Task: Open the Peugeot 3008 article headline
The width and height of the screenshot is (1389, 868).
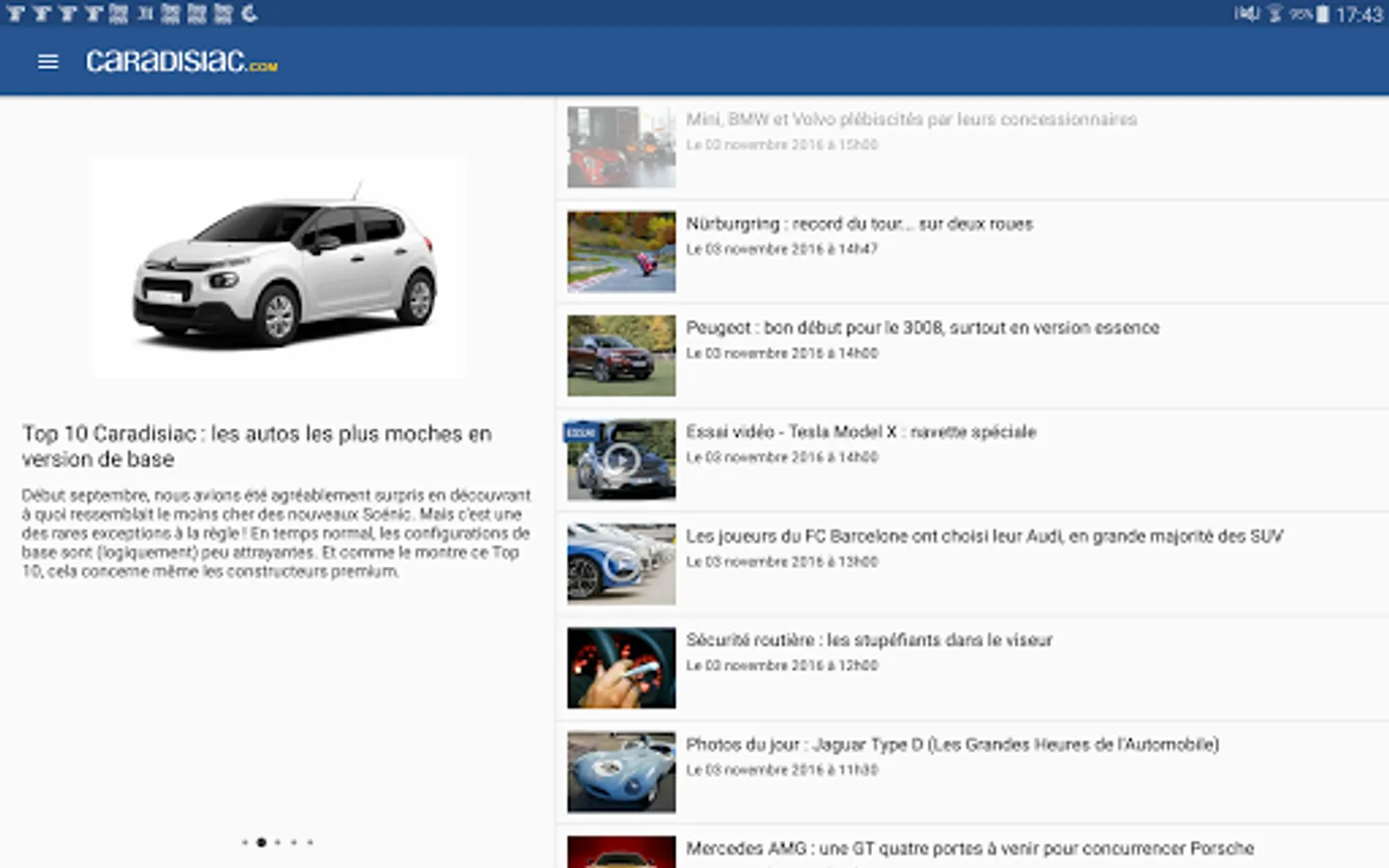Action: [922, 328]
